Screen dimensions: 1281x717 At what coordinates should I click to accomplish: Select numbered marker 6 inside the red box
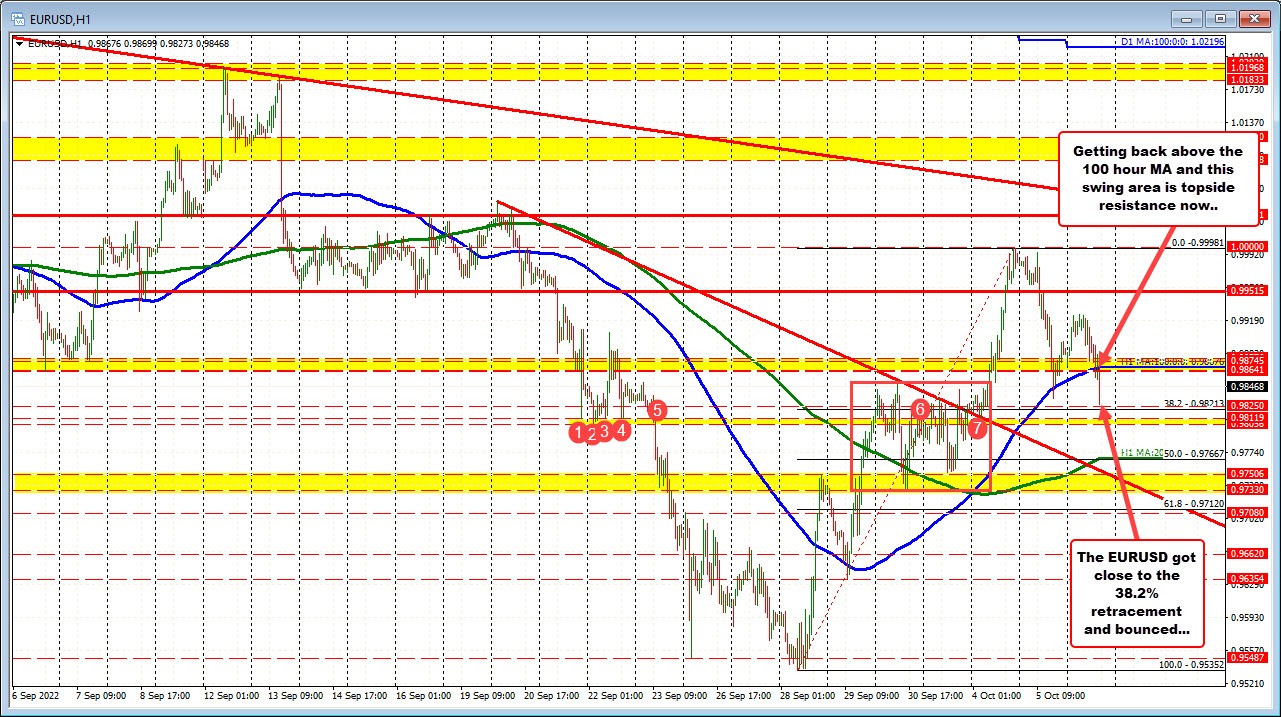coord(920,409)
